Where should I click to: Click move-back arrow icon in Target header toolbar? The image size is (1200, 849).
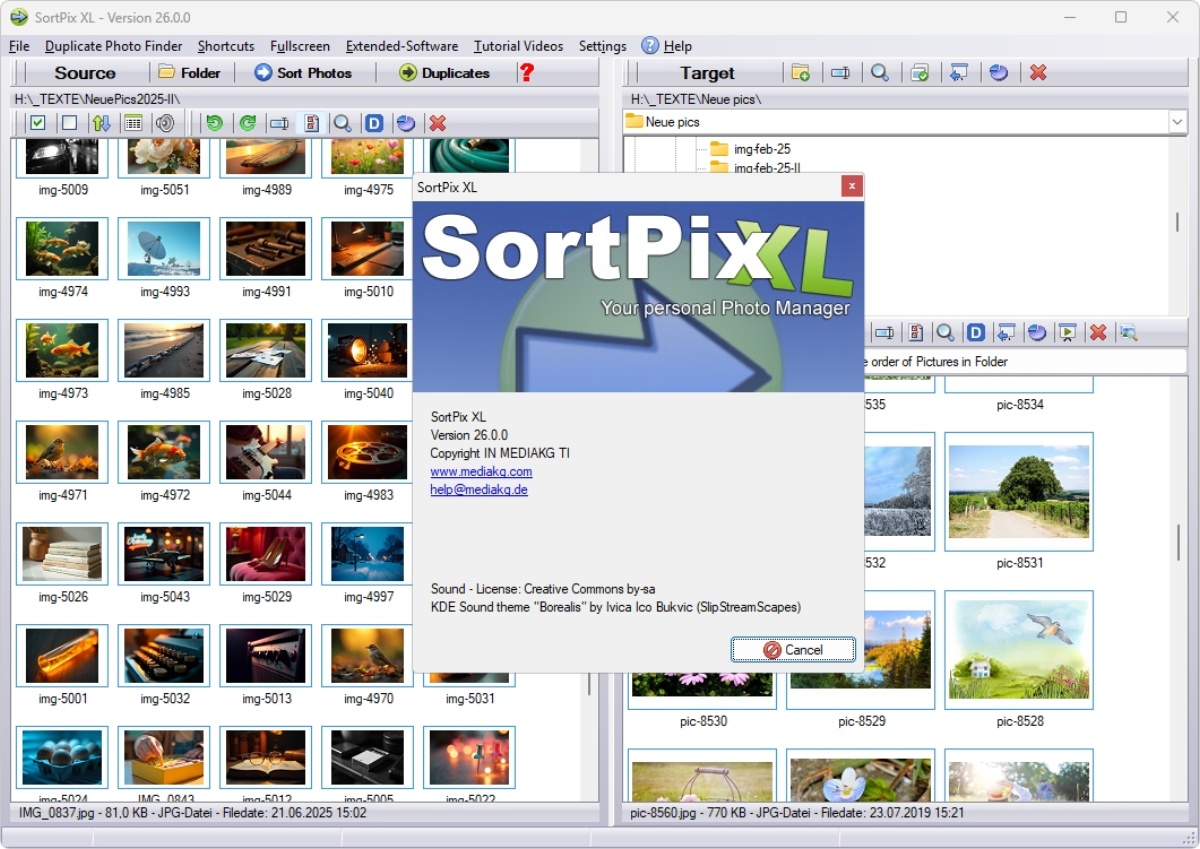959,72
